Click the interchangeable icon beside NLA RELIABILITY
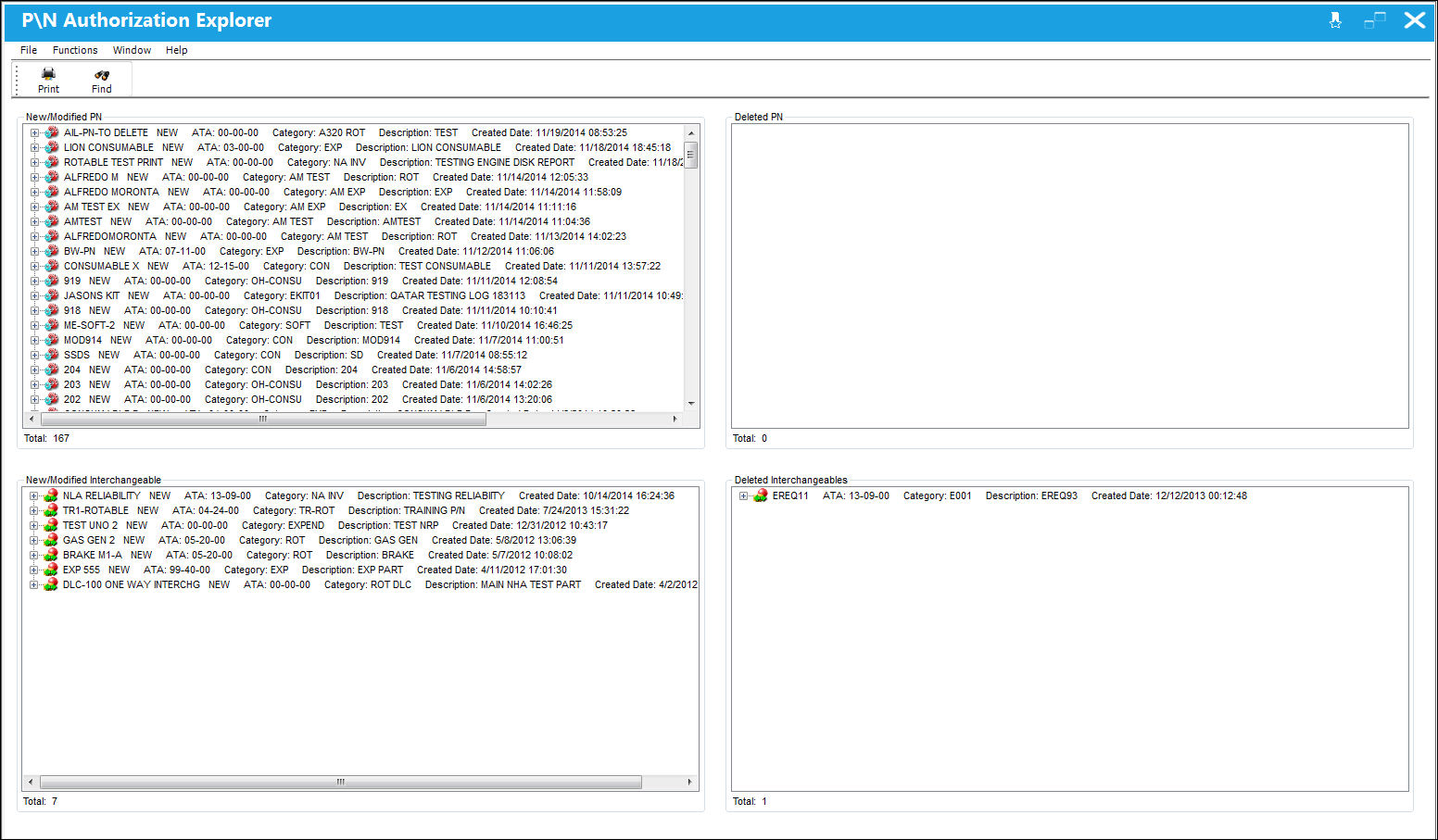Image resolution: width=1438 pixels, height=840 pixels. tap(51, 495)
